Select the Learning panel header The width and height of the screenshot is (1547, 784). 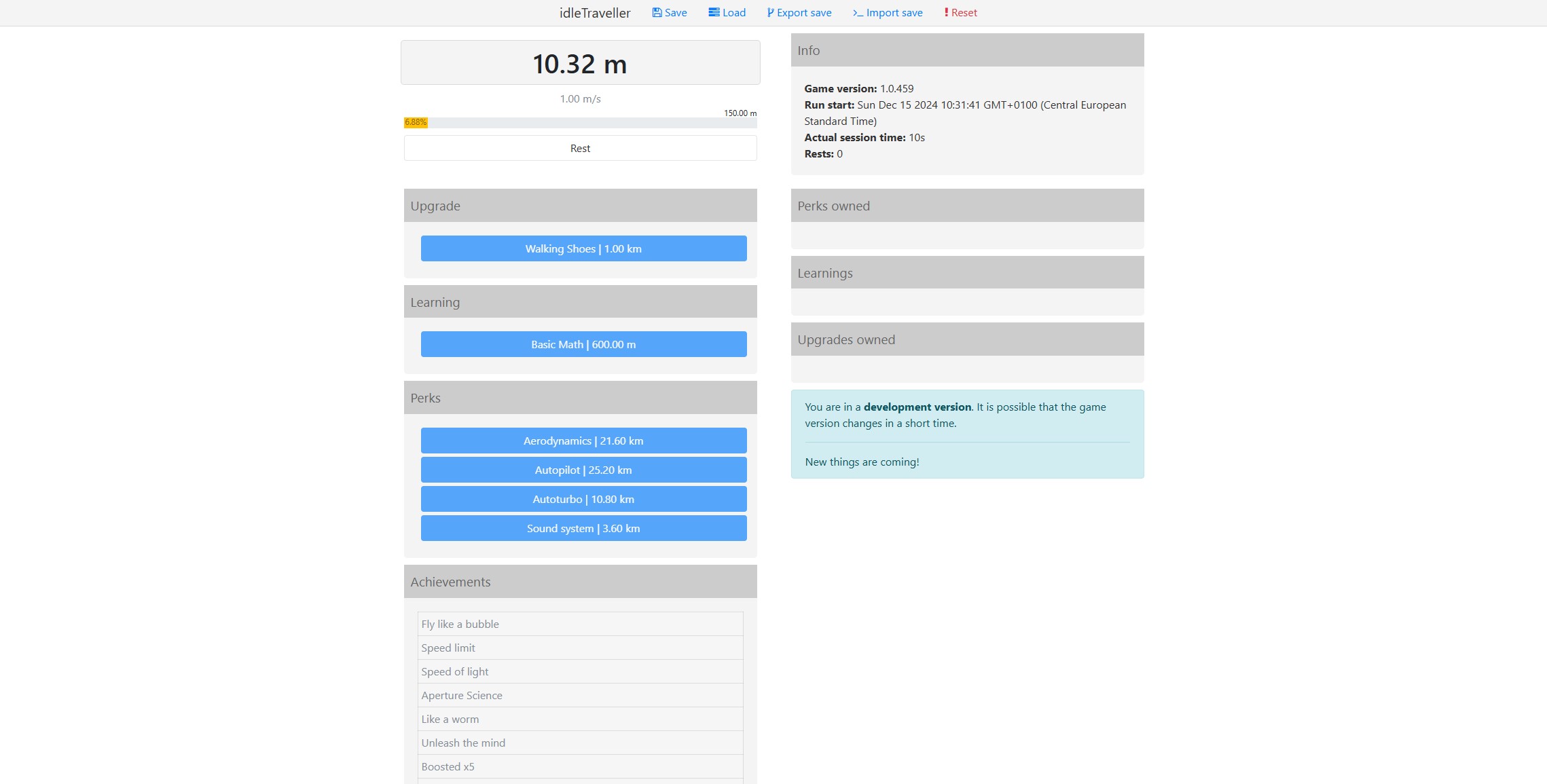click(581, 301)
